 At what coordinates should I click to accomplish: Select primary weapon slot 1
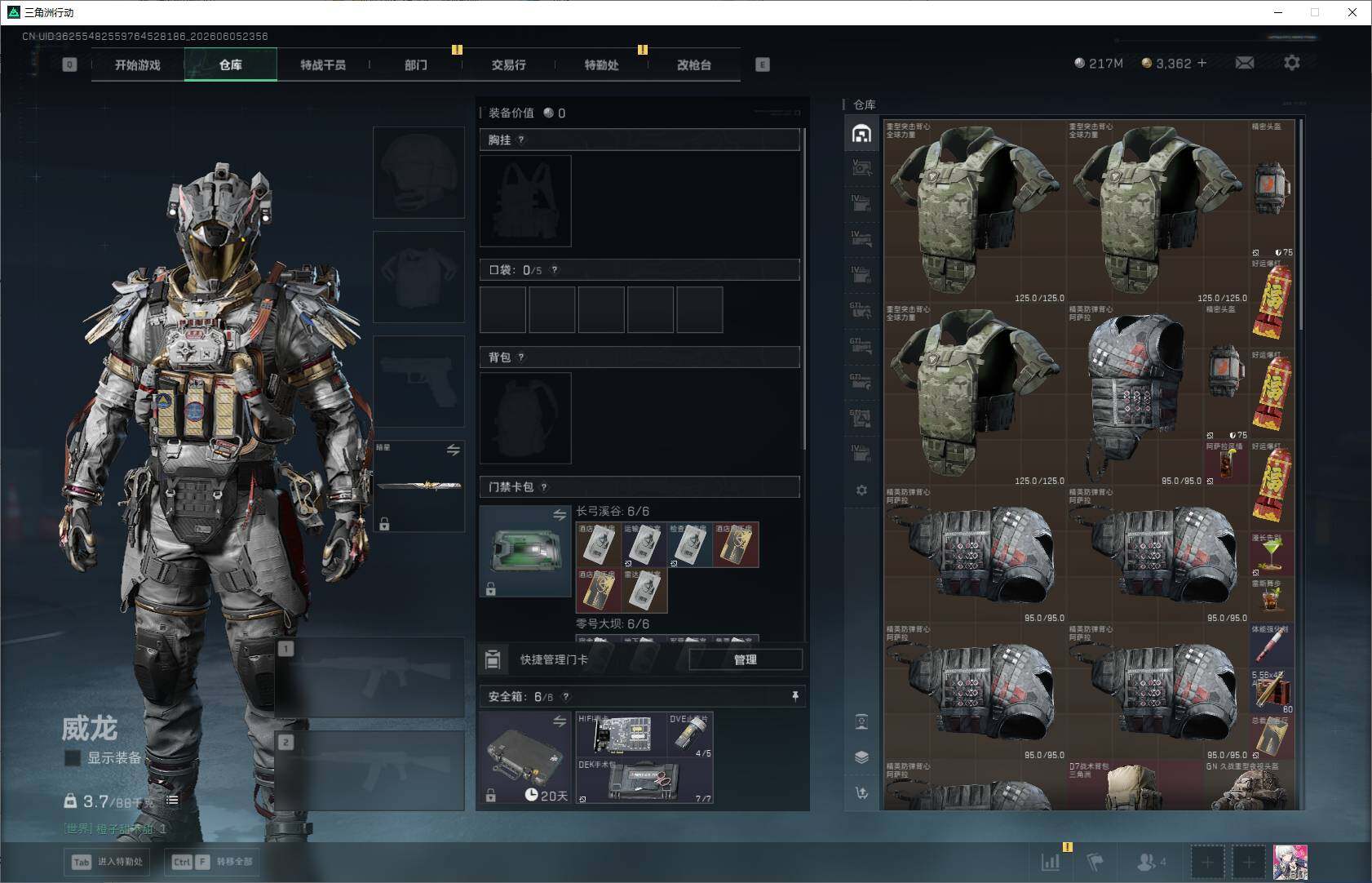point(370,677)
